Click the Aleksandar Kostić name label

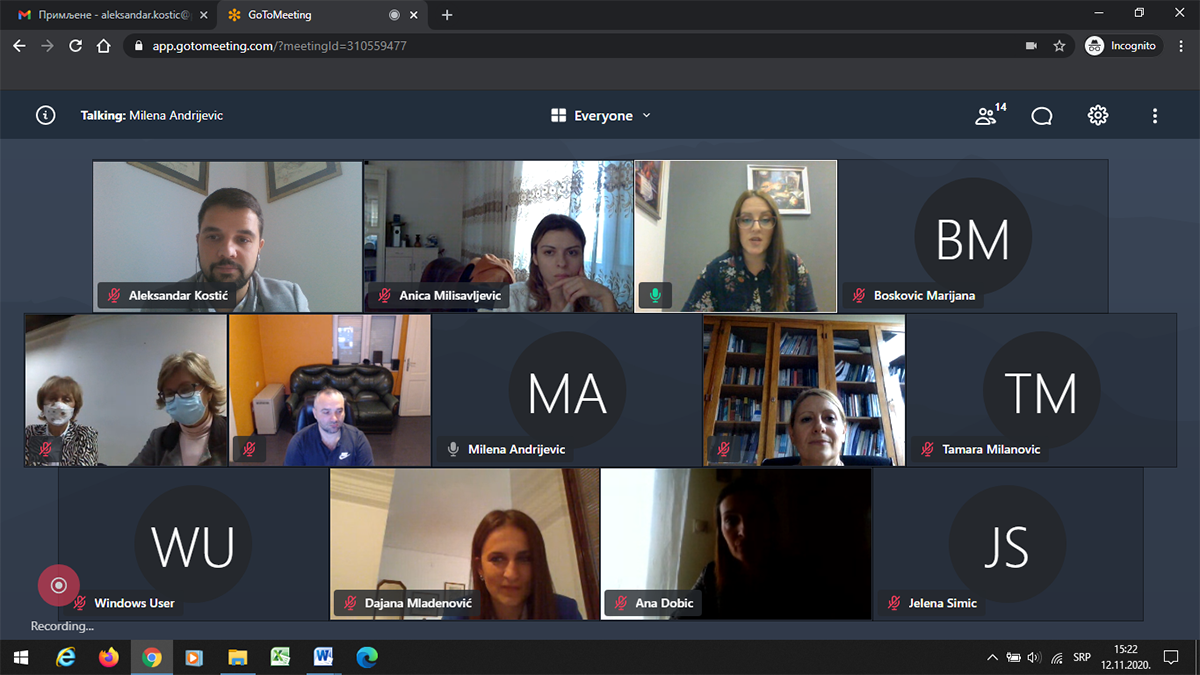pyautogui.click(x=177, y=296)
